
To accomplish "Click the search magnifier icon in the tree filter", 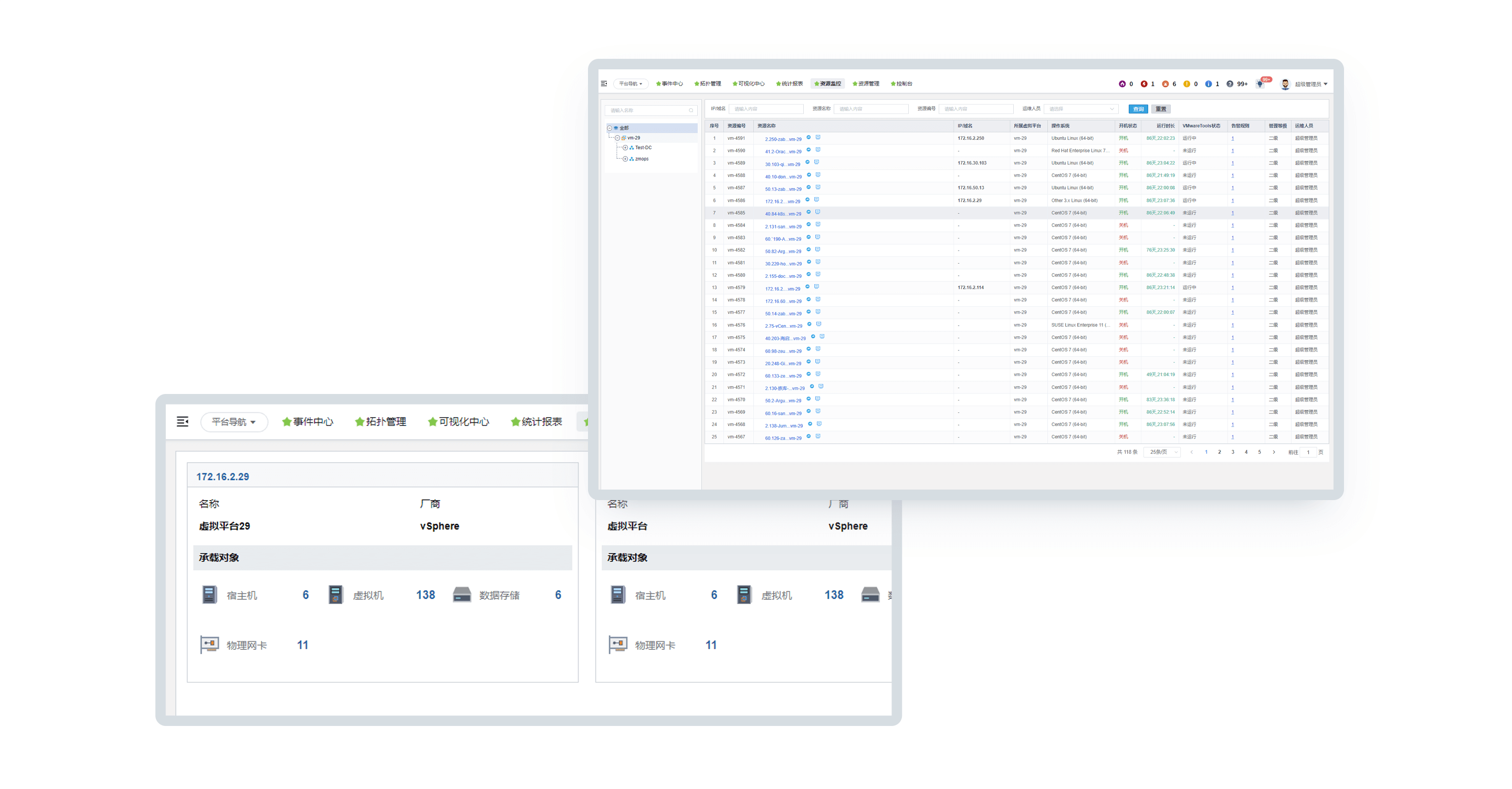I will point(691,110).
